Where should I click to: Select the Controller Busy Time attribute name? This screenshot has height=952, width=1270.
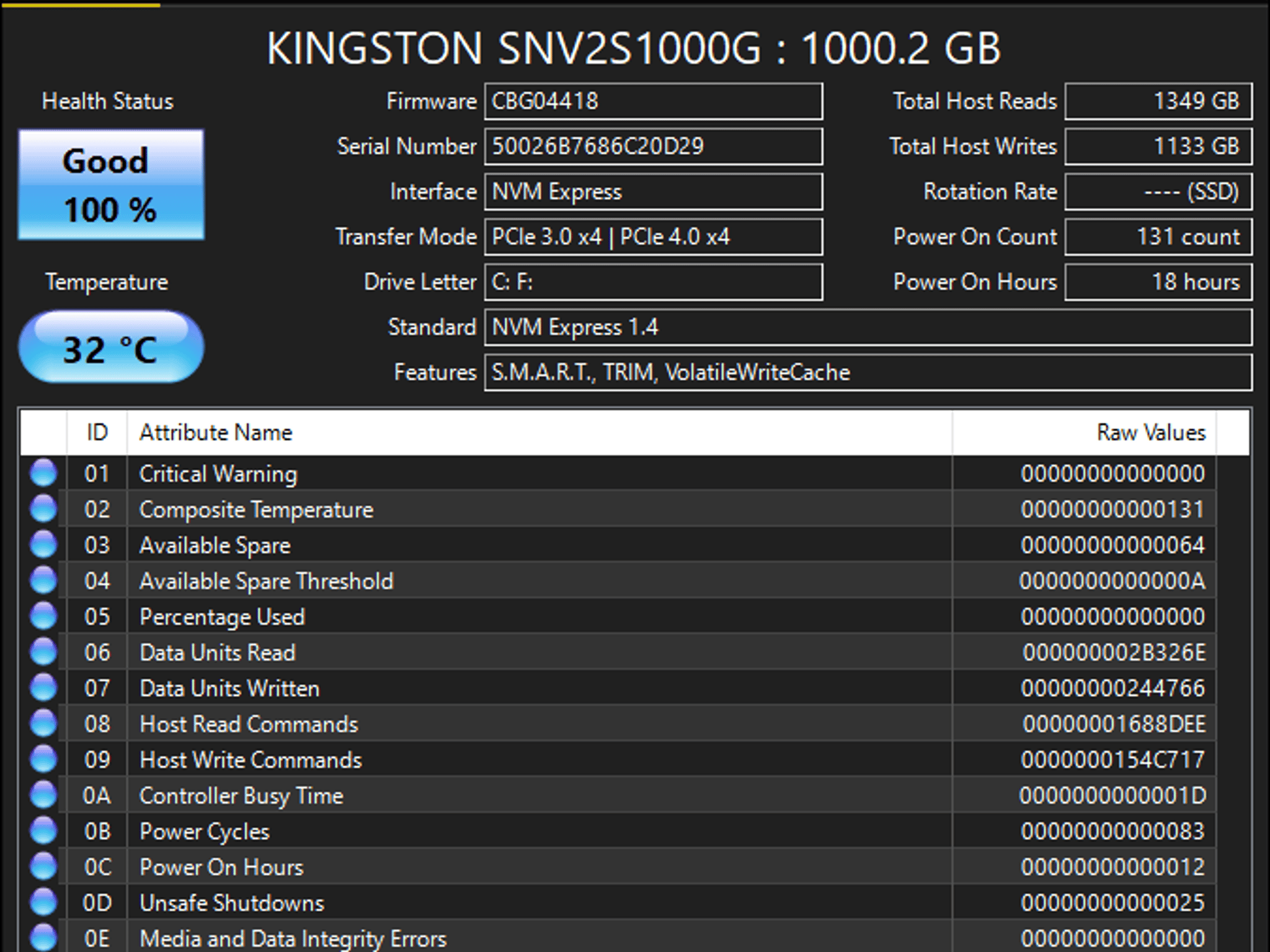241,796
